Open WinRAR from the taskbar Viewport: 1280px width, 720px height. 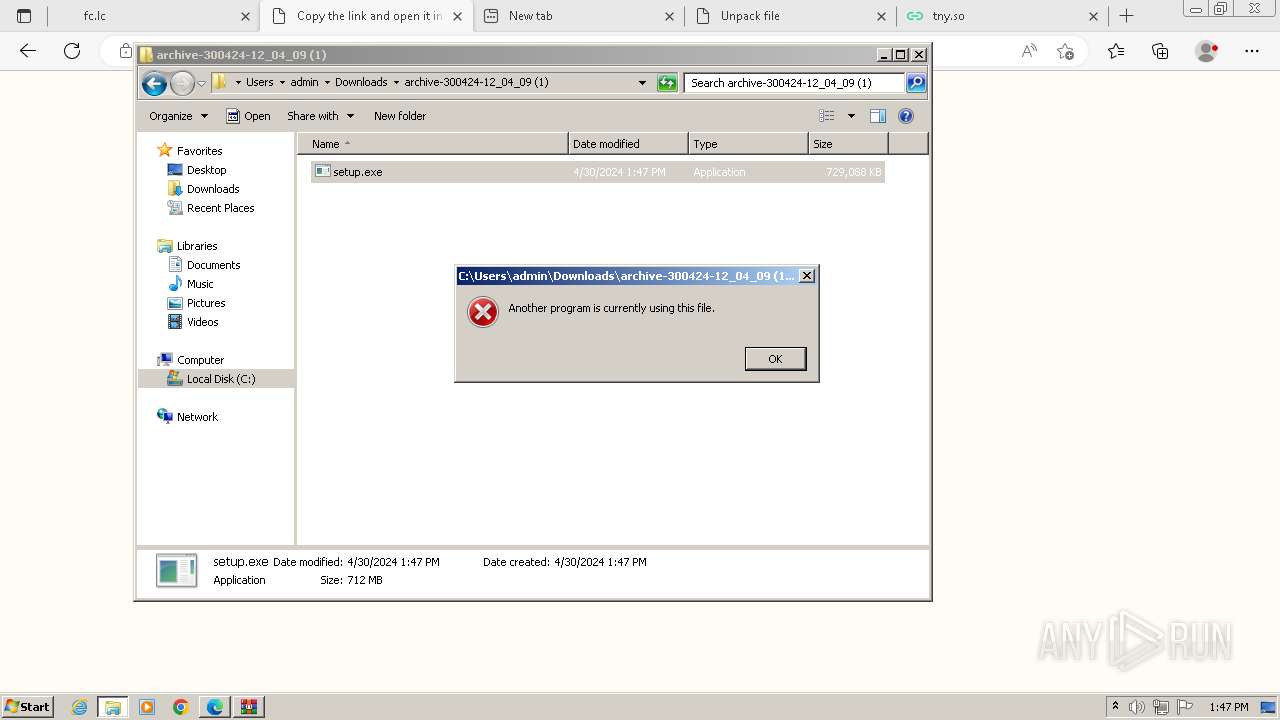coord(249,707)
